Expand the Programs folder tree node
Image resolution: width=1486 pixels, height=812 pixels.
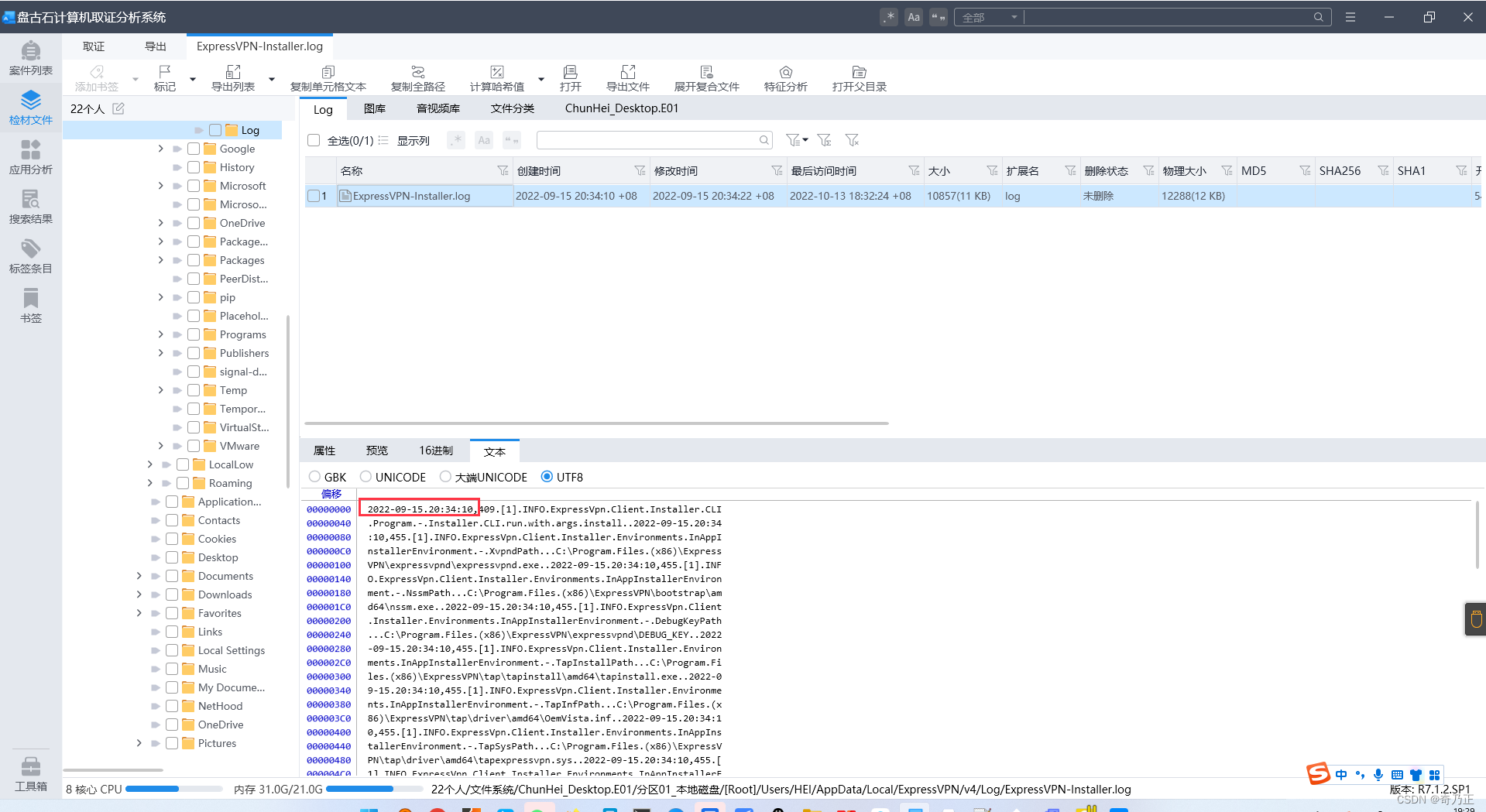coord(160,334)
